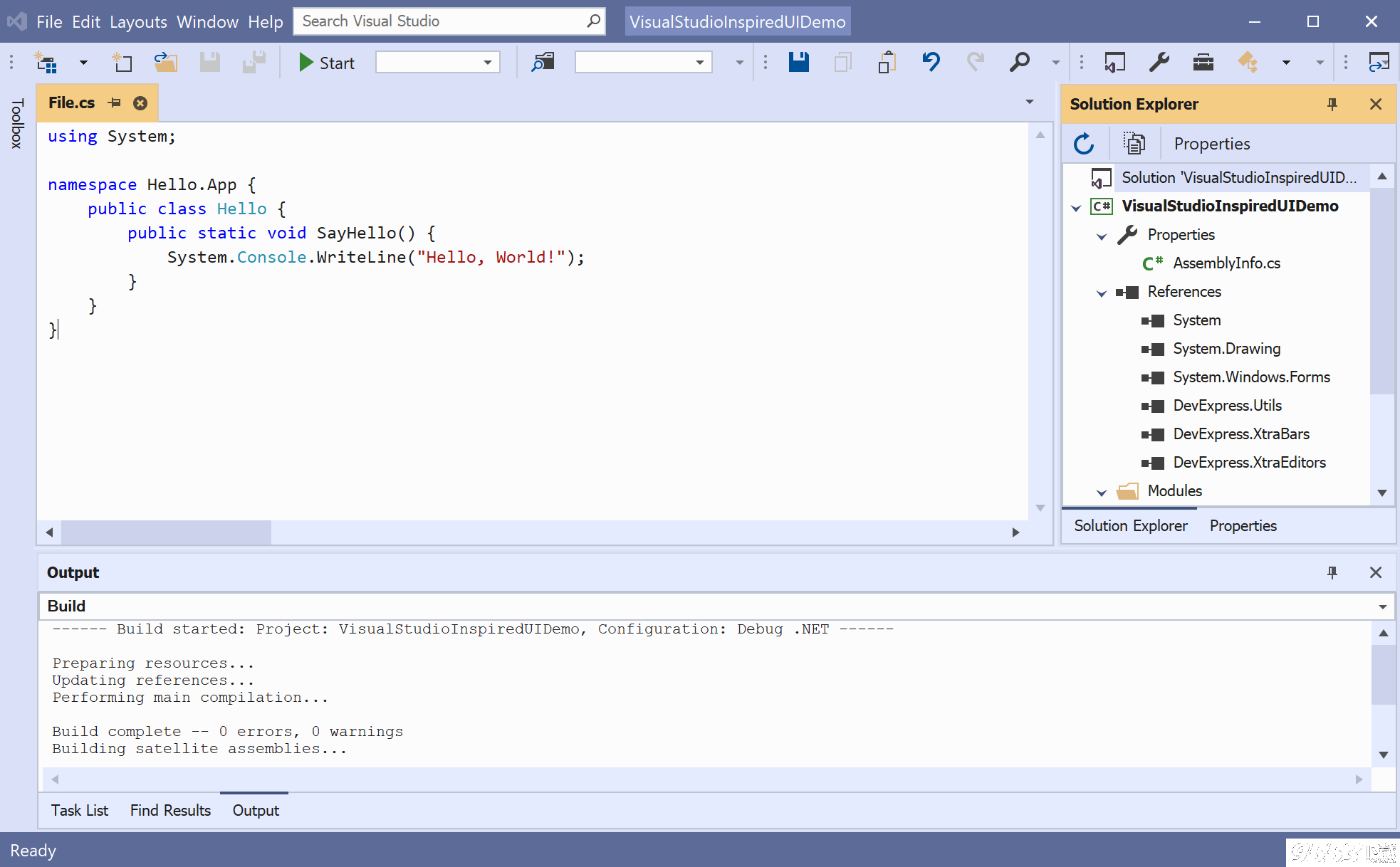Toggle the pin on the File.cs tab

click(x=114, y=103)
